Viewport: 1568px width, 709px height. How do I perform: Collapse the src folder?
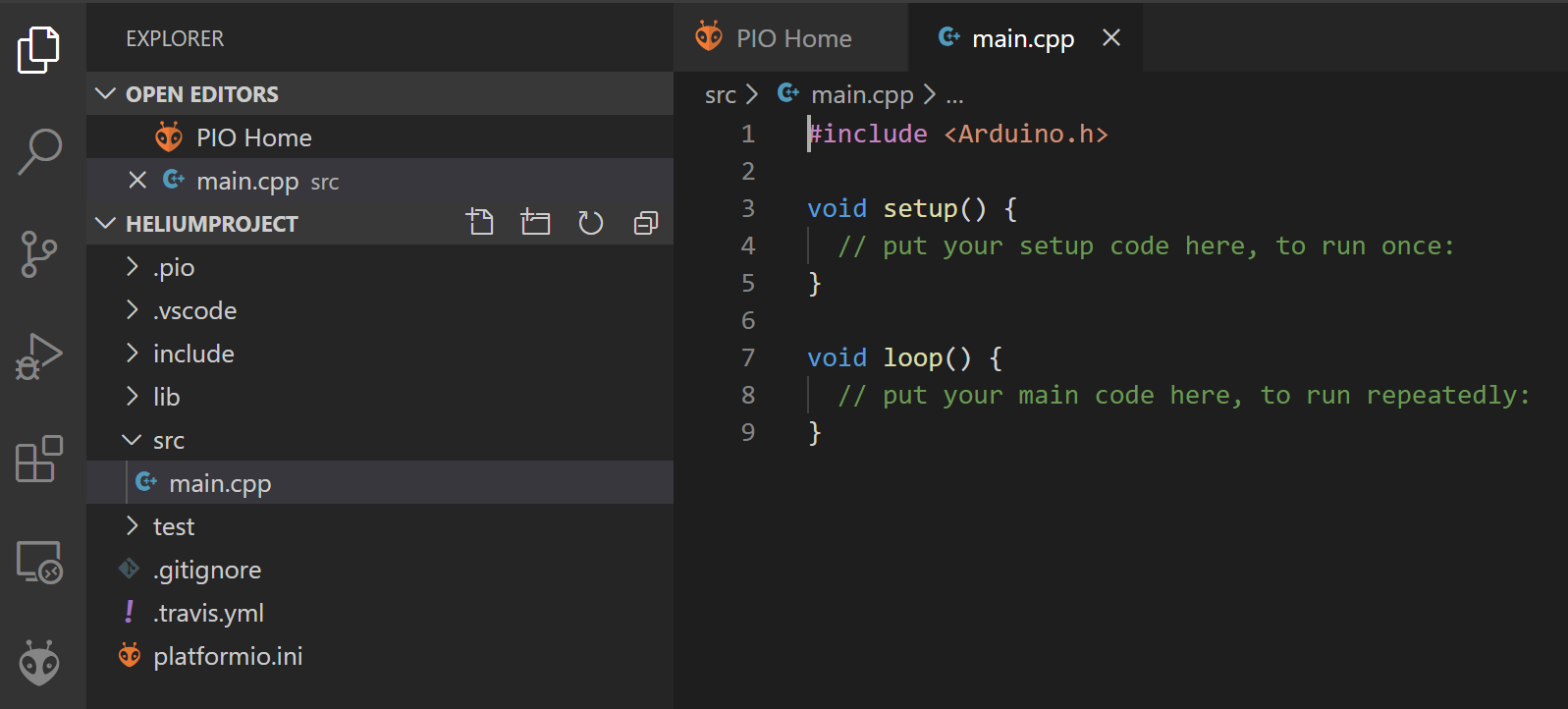pyautogui.click(x=168, y=440)
